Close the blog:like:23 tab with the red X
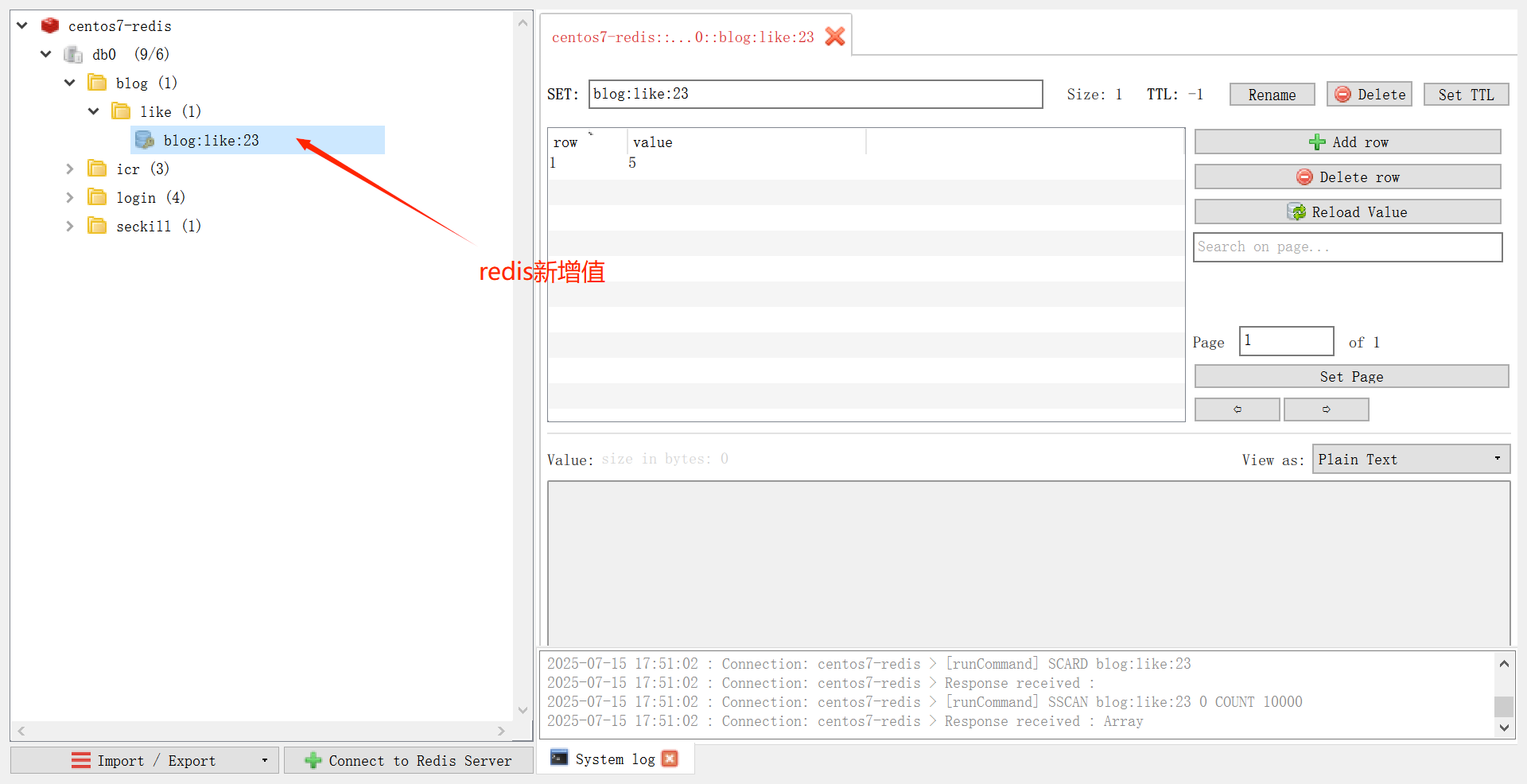 pos(835,37)
